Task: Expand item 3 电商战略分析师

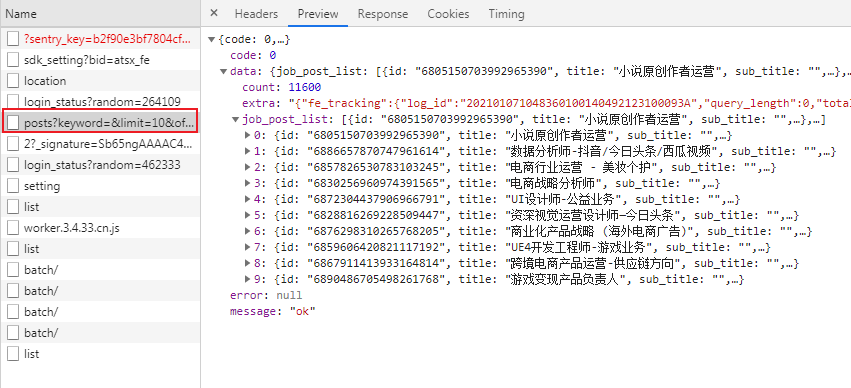Action: click(248, 183)
